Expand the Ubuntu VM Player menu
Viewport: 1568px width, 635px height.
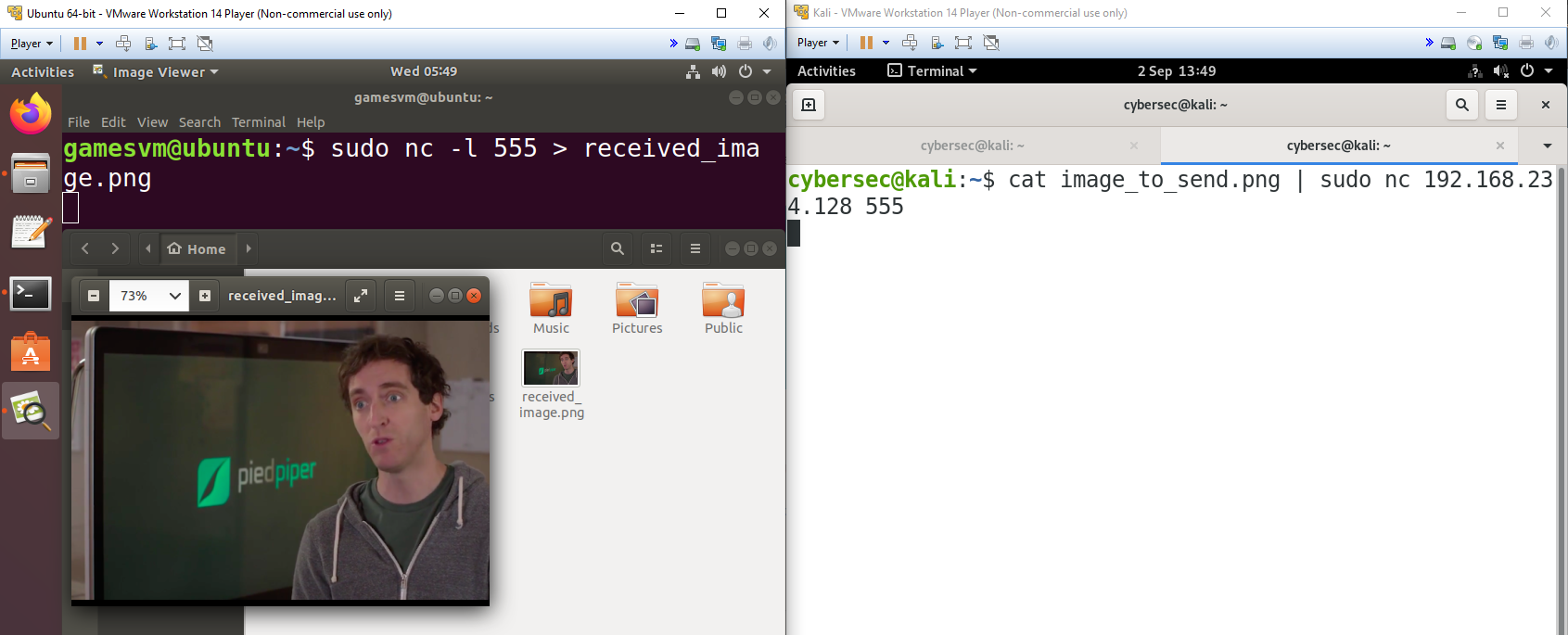point(32,44)
